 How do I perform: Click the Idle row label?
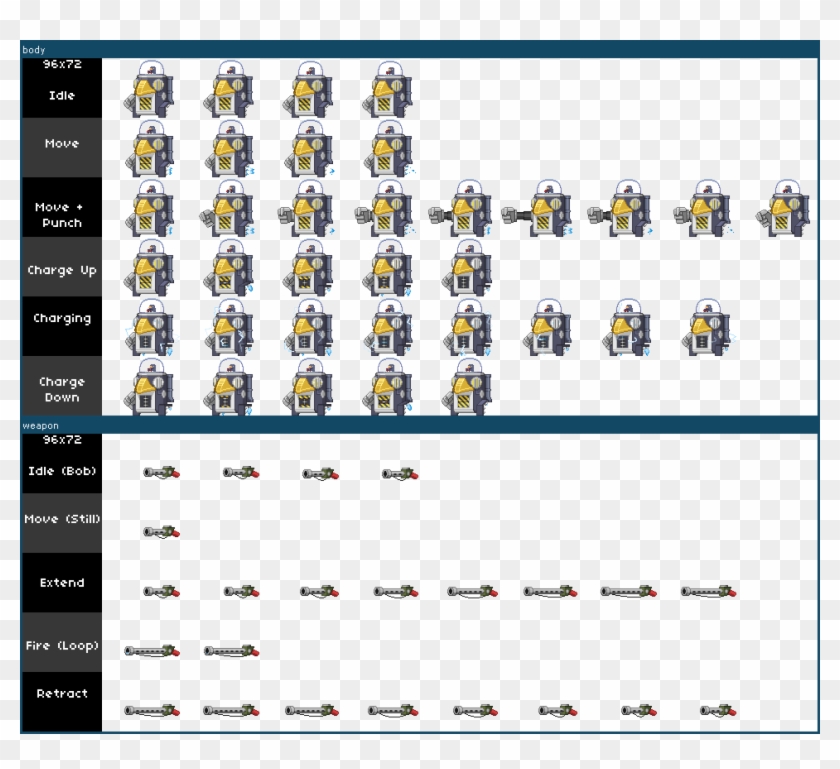click(60, 95)
